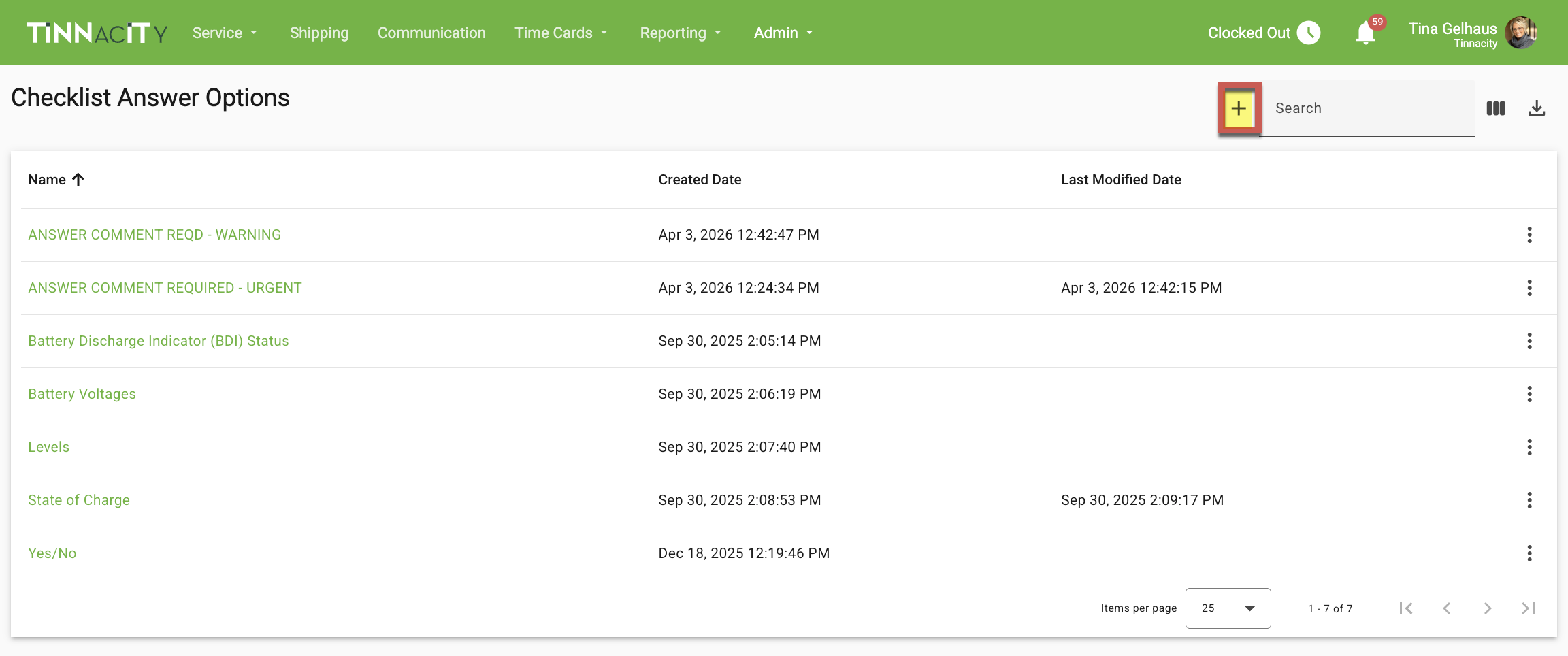The height and width of the screenshot is (656, 1568).
Task: Open the Shipping page
Action: click(319, 33)
